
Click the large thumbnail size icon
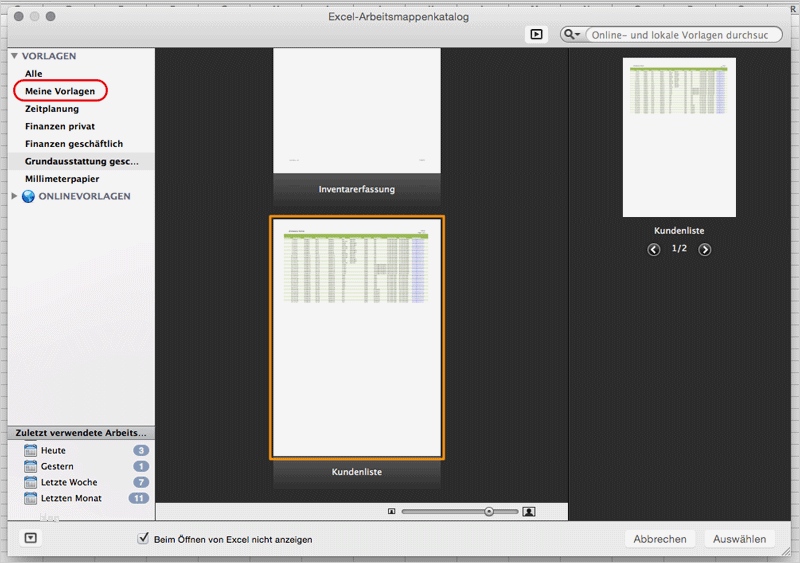pyautogui.click(x=529, y=511)
